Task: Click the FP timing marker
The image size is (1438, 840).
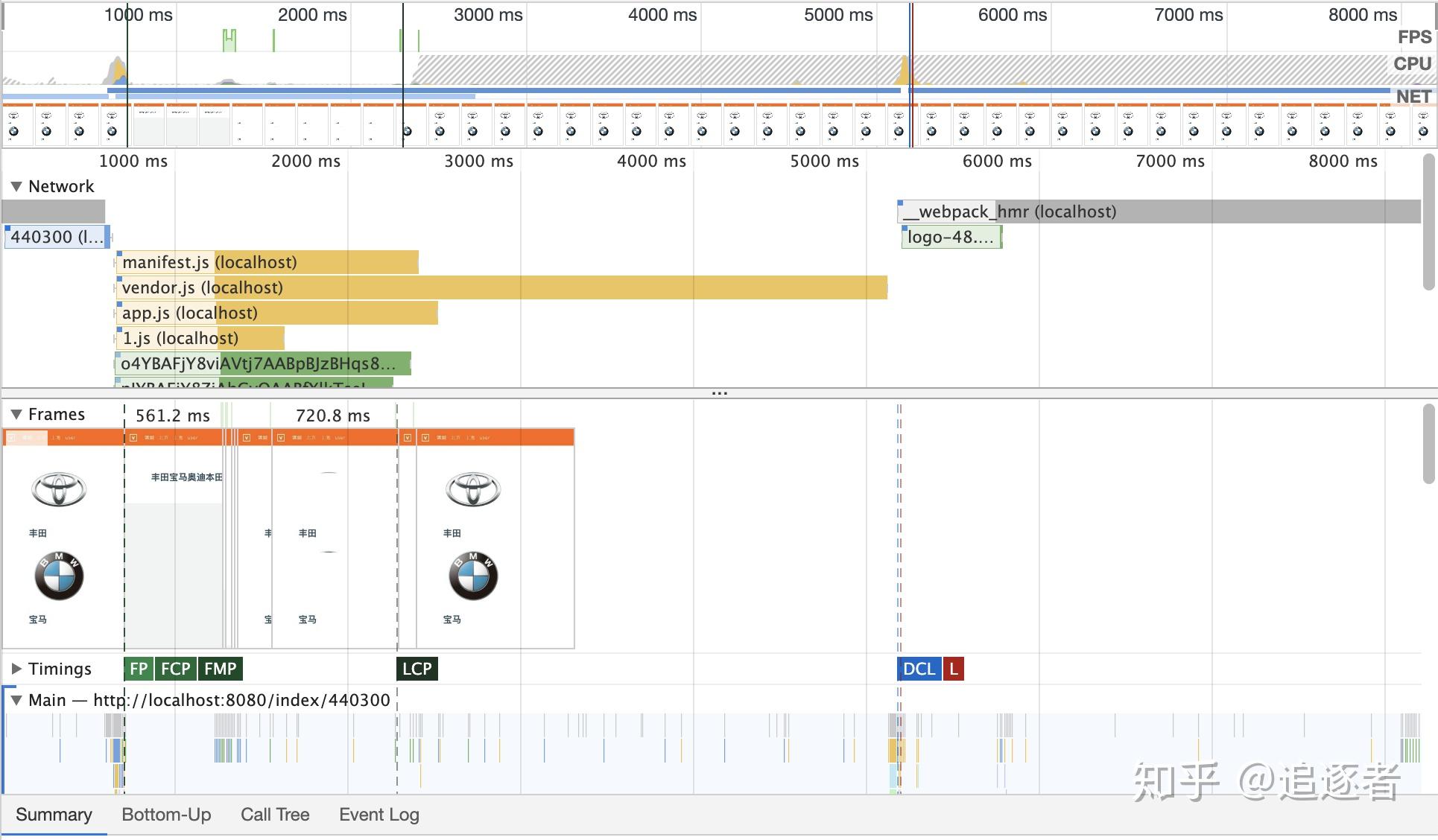Action: point(139,669)
